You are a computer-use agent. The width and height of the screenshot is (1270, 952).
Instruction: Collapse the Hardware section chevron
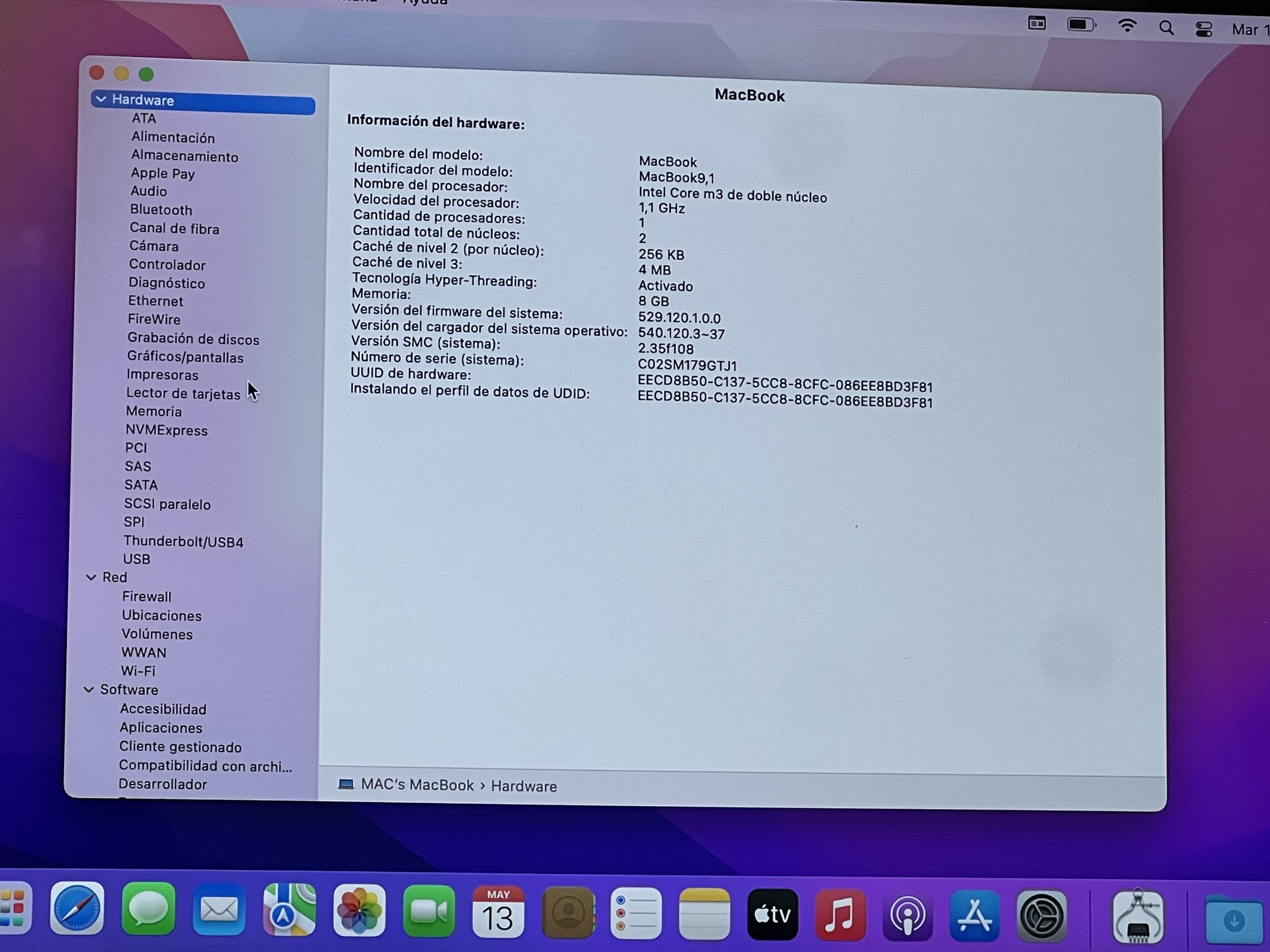(101, 99)
